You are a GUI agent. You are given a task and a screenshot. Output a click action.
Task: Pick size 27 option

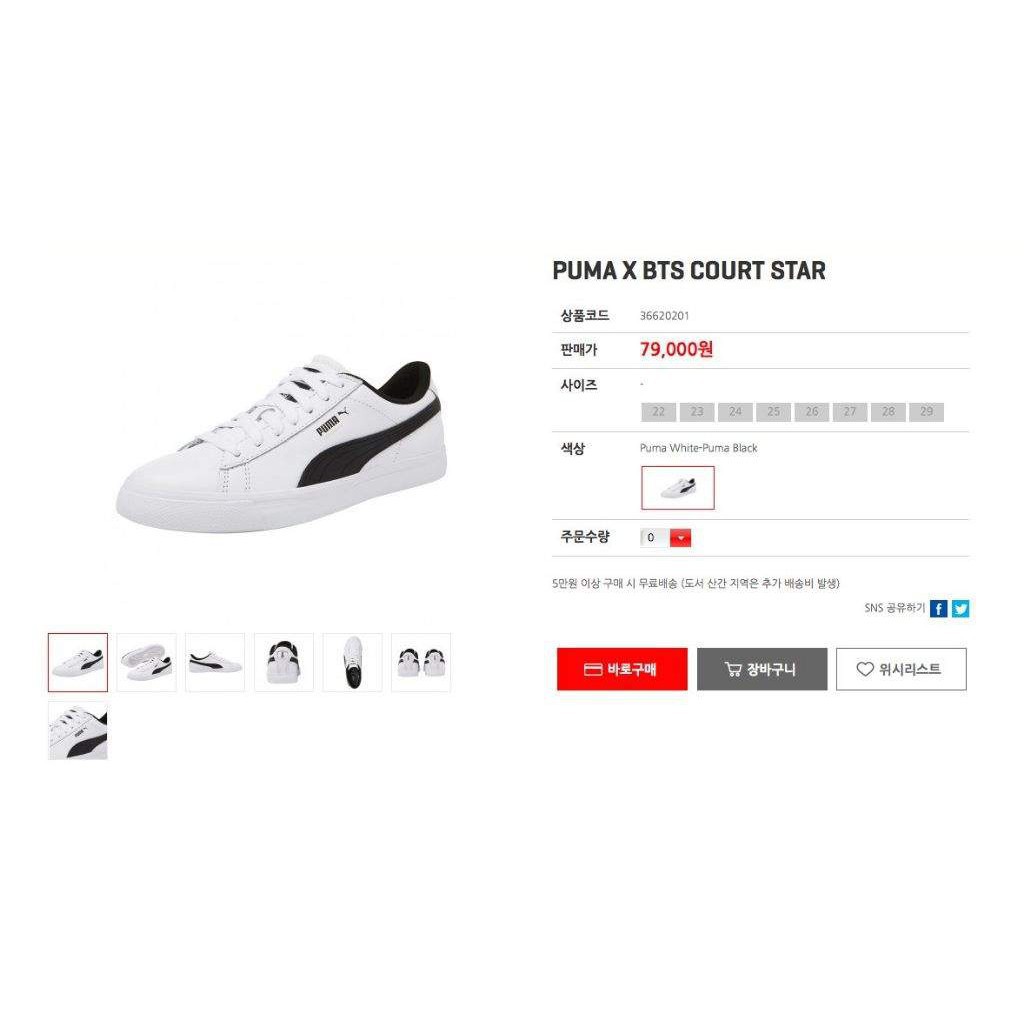pos(850,411)
